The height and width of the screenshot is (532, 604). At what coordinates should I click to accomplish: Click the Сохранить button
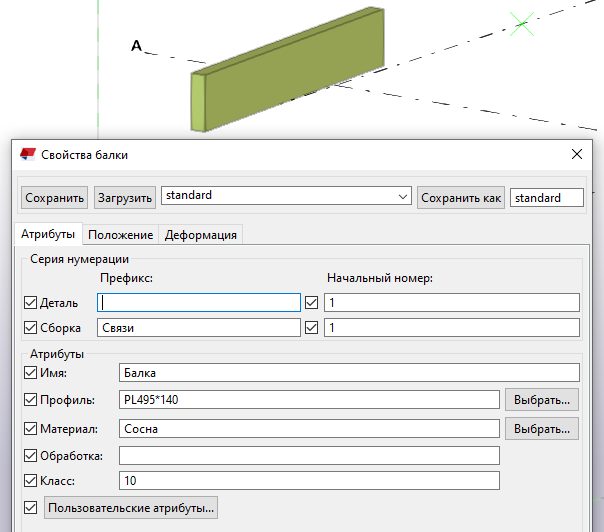(54, 198)
